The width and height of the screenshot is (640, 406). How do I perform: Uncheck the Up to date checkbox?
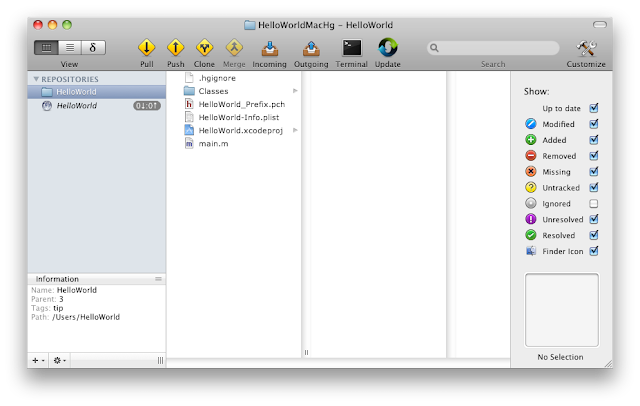tap(594, 108)
